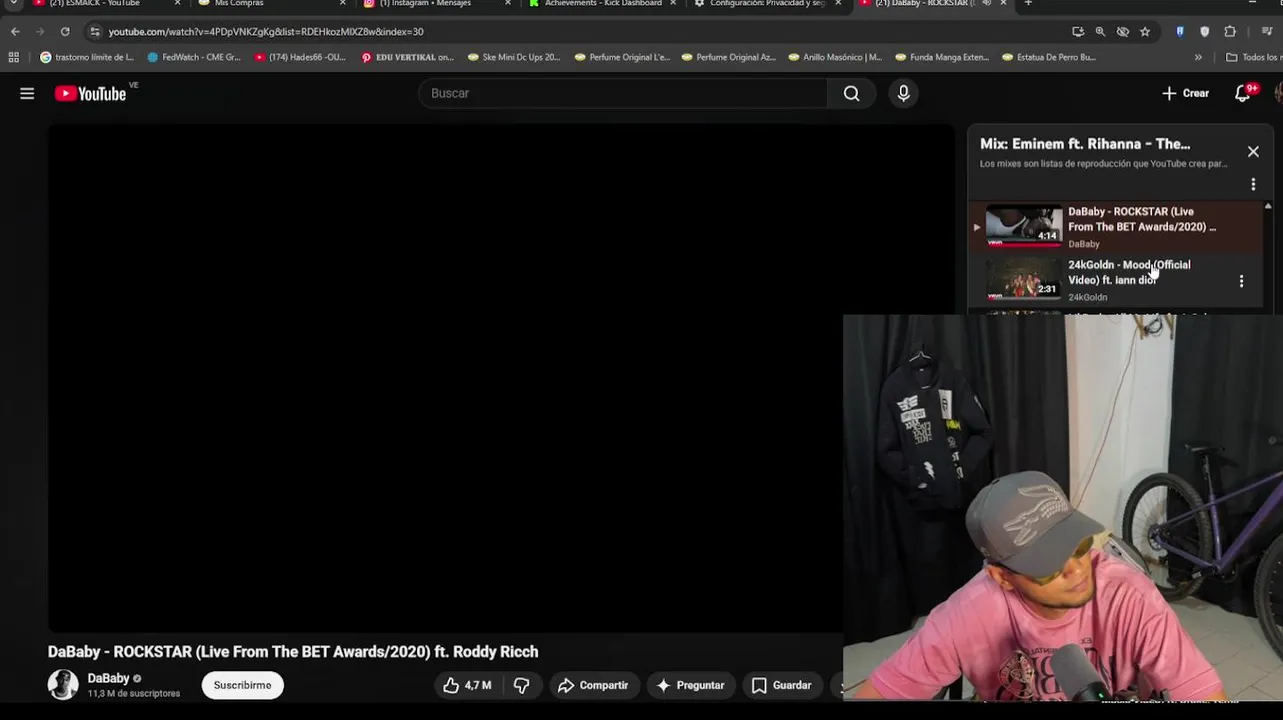The width and height of the screenshot is (1283, 720).
Task: Switch to Achievements - Kick Dashboard tab
Action: point(596,4)
